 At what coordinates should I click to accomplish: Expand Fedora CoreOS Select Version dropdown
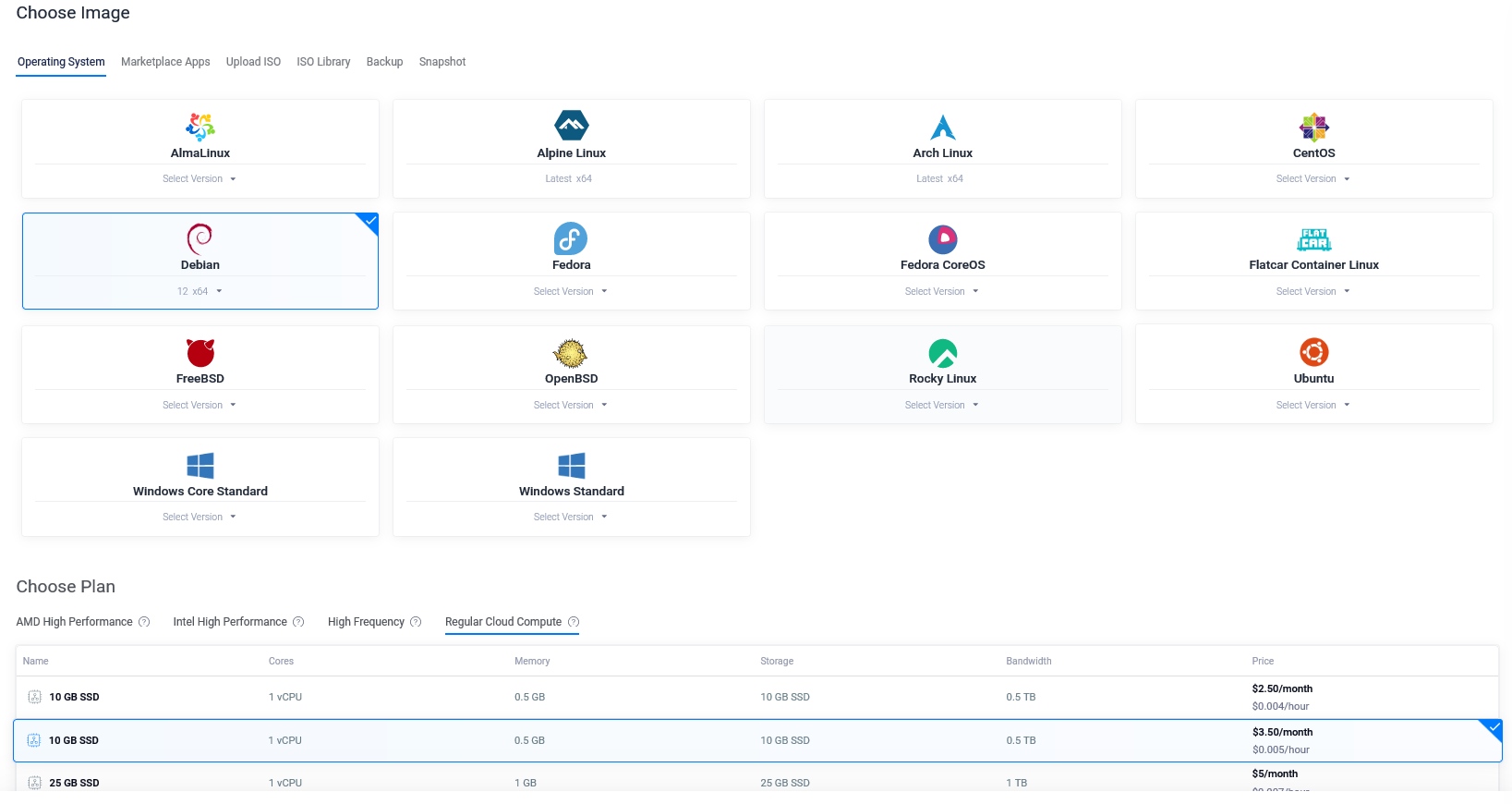point(942,291)
